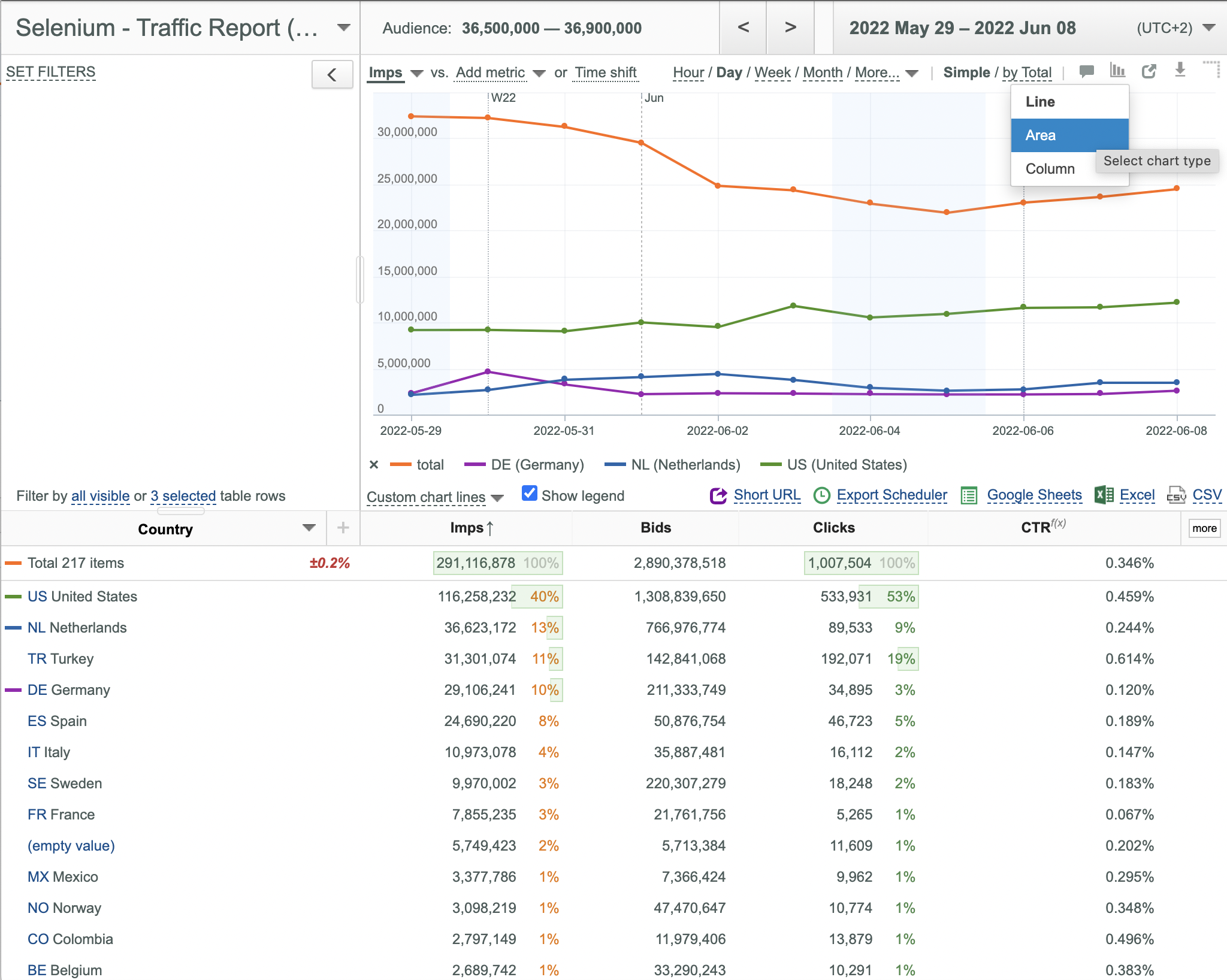This screenshot has width=1227, height=980.
Task: Open the CSV export link
Action: pos(1207,495)
